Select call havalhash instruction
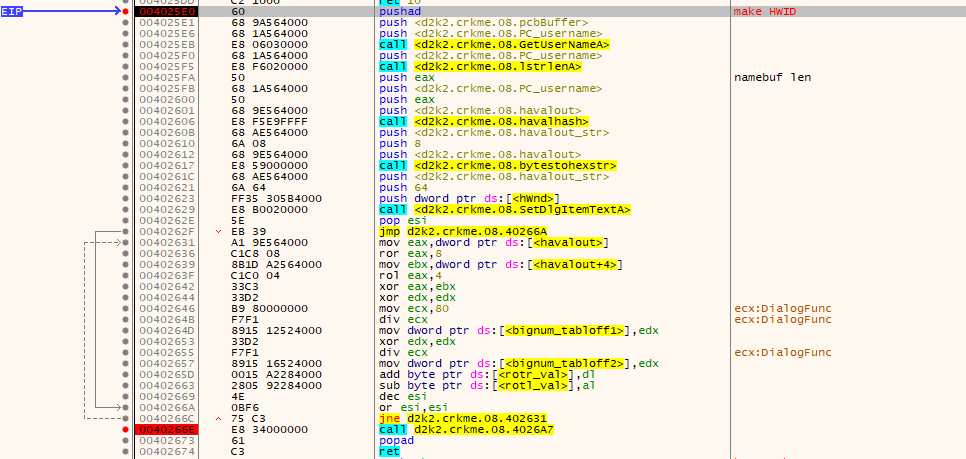This screenshot has height=459, width=966. pyautogui.click(x=484, y=121)
